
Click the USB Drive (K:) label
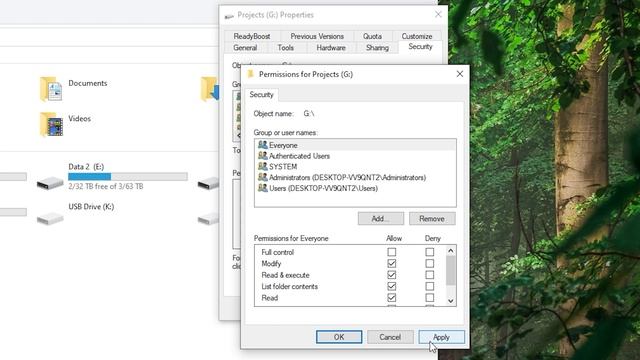pyautogui.click(x=91, y=207)
